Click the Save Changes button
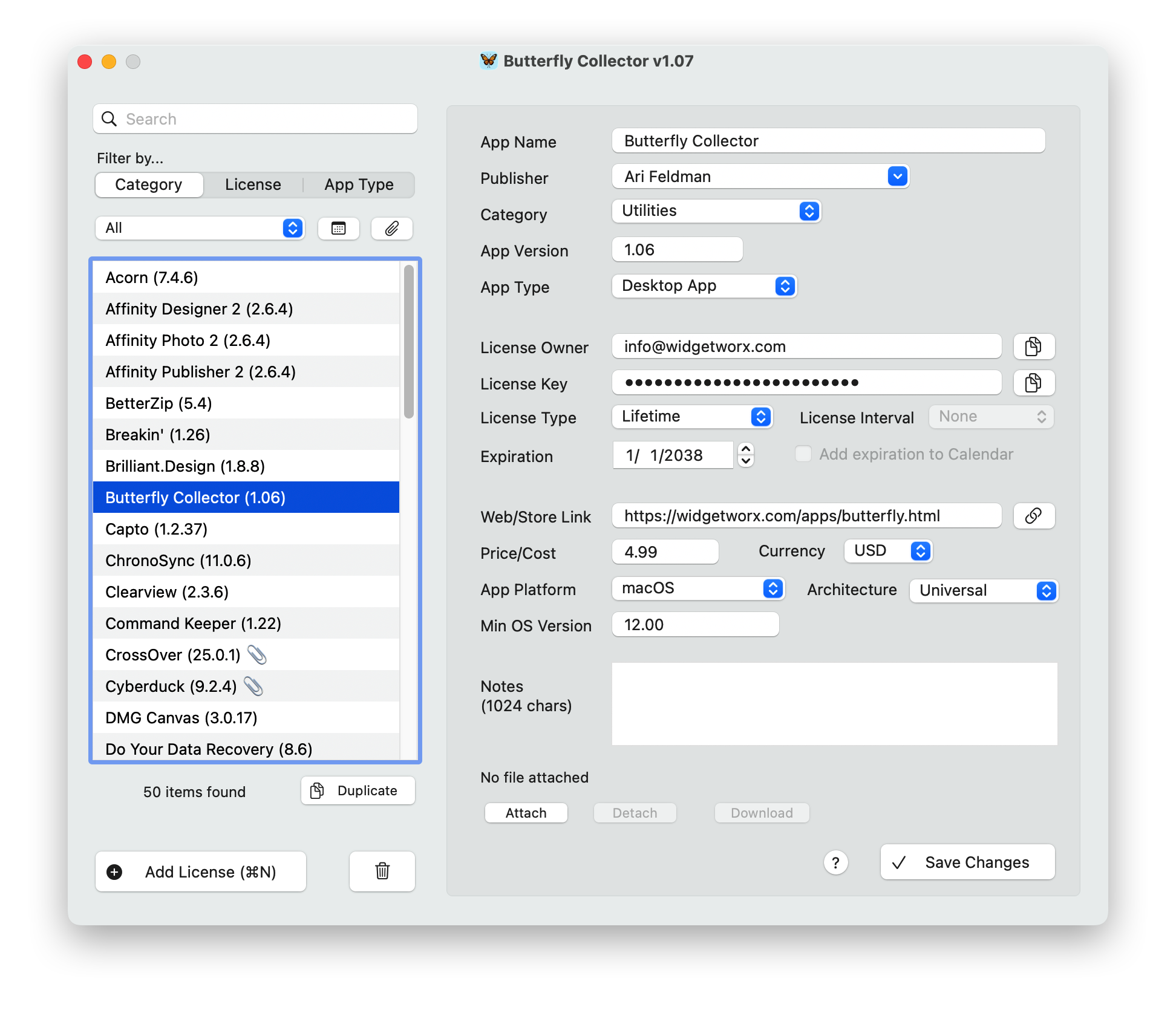 pos(967,862)
